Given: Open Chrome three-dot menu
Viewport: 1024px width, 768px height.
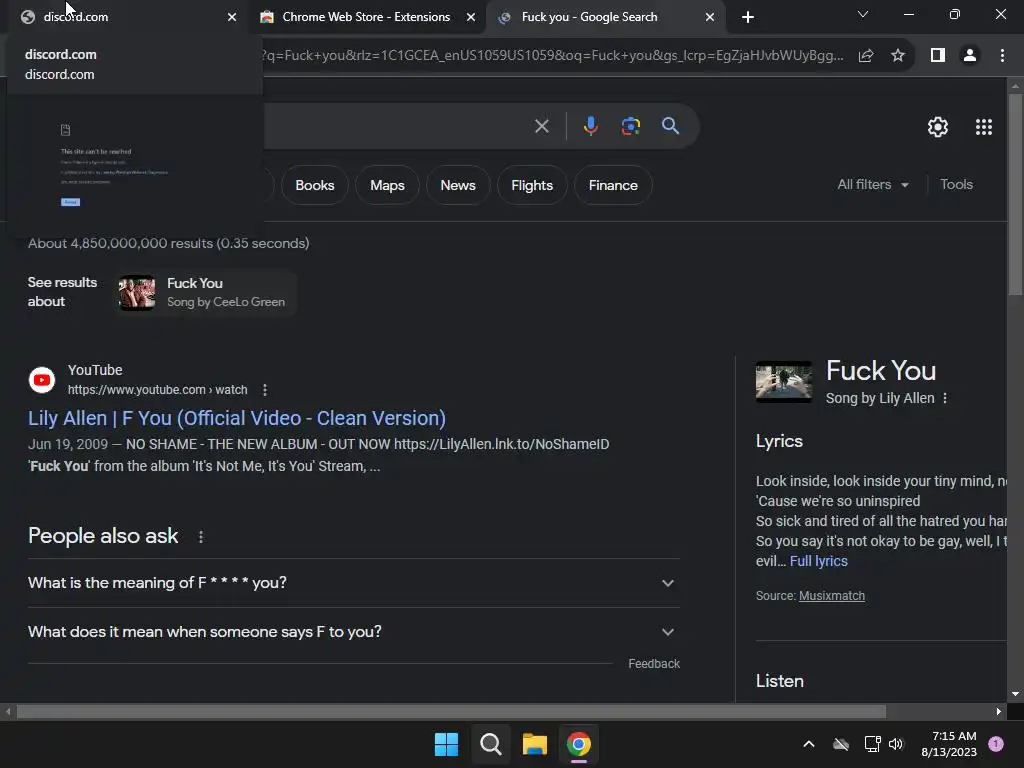Looking at the screenshot, I should 1002,56.
